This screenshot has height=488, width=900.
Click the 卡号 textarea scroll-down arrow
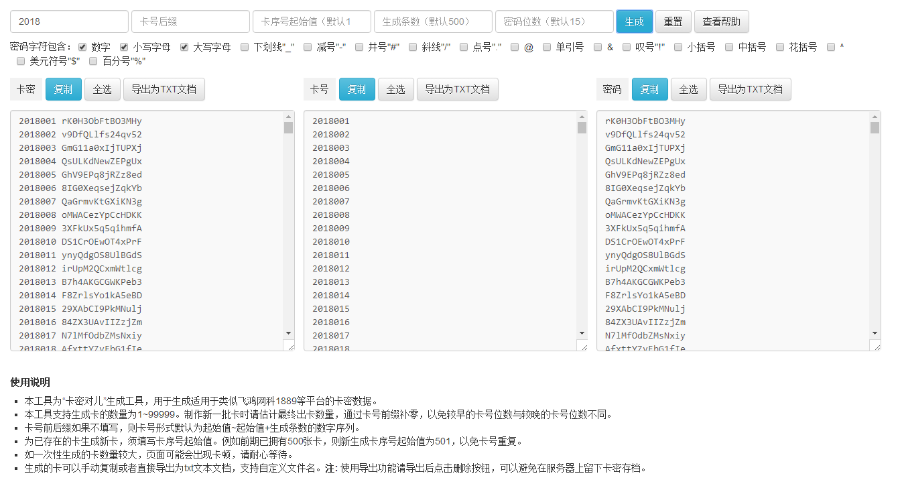pos(582,334)
